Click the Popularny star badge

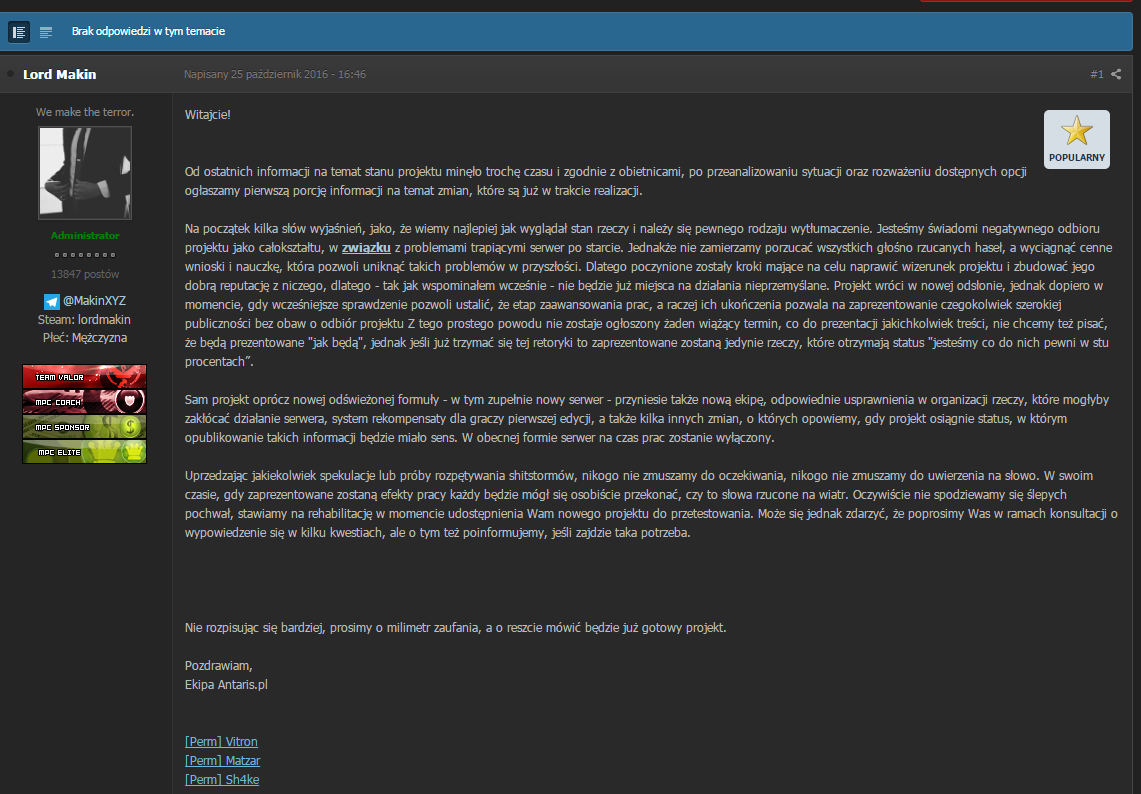point(1076,139)
